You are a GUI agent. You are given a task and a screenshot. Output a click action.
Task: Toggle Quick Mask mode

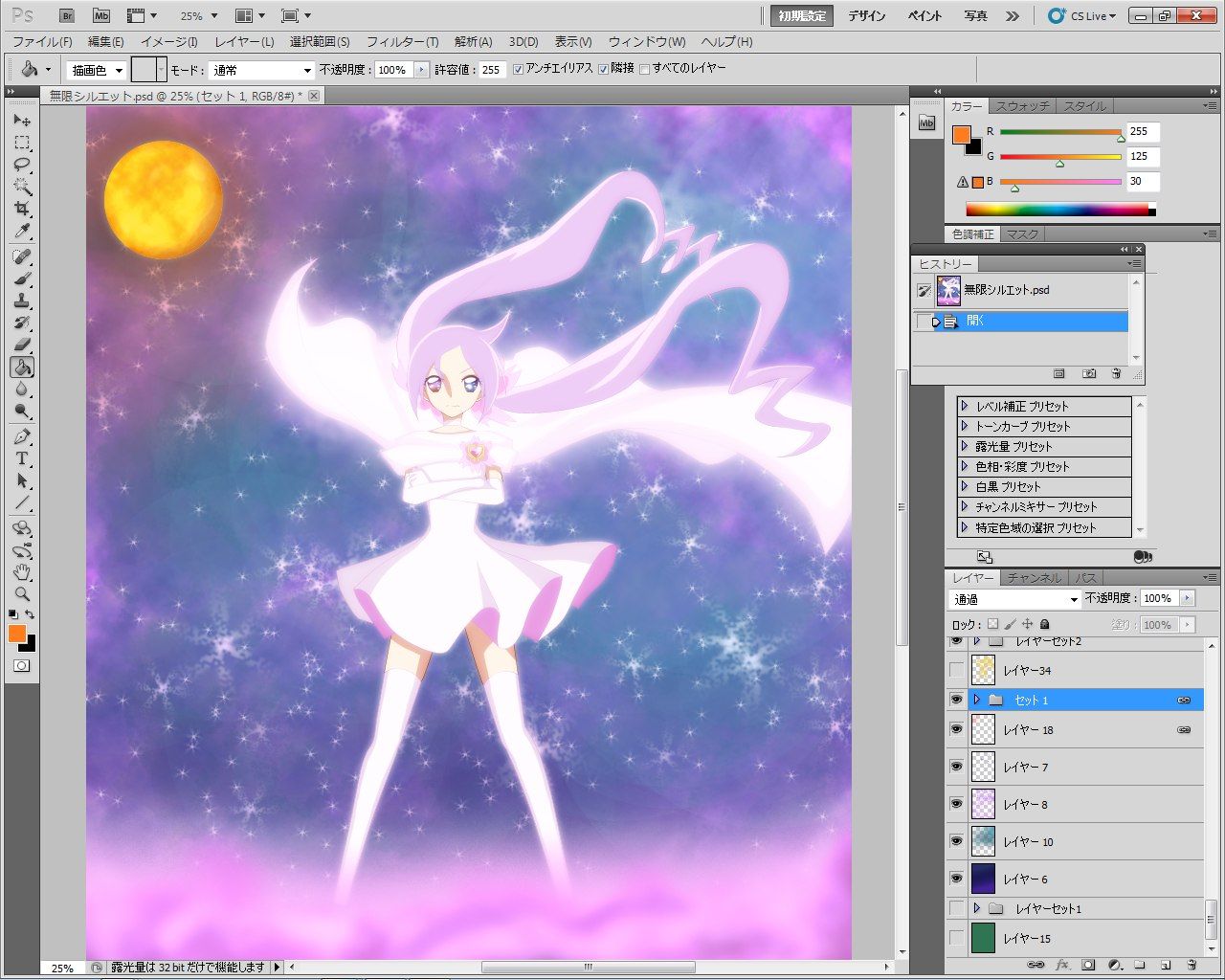point(22,666)
